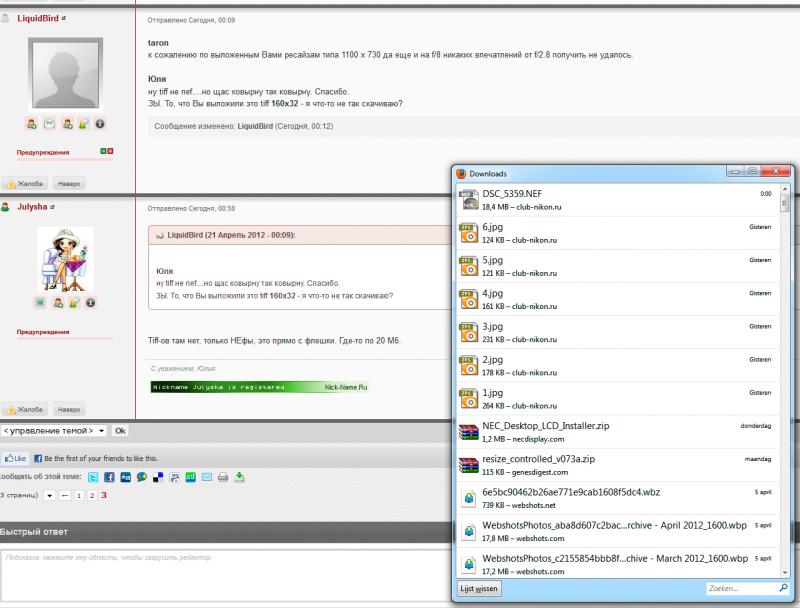Select the 6e5bc90462b26ae771e9cab1608f5dc4.wbz download
The image size is (800, 608).
(618, 498)
